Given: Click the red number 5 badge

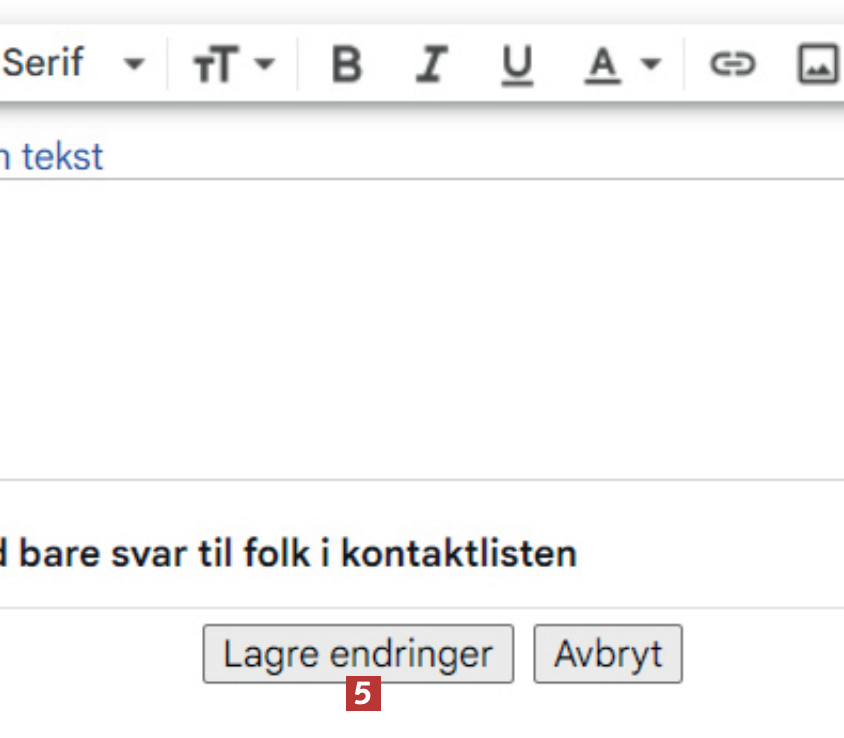Looking at the screenshot, I should tap(363, 694).
